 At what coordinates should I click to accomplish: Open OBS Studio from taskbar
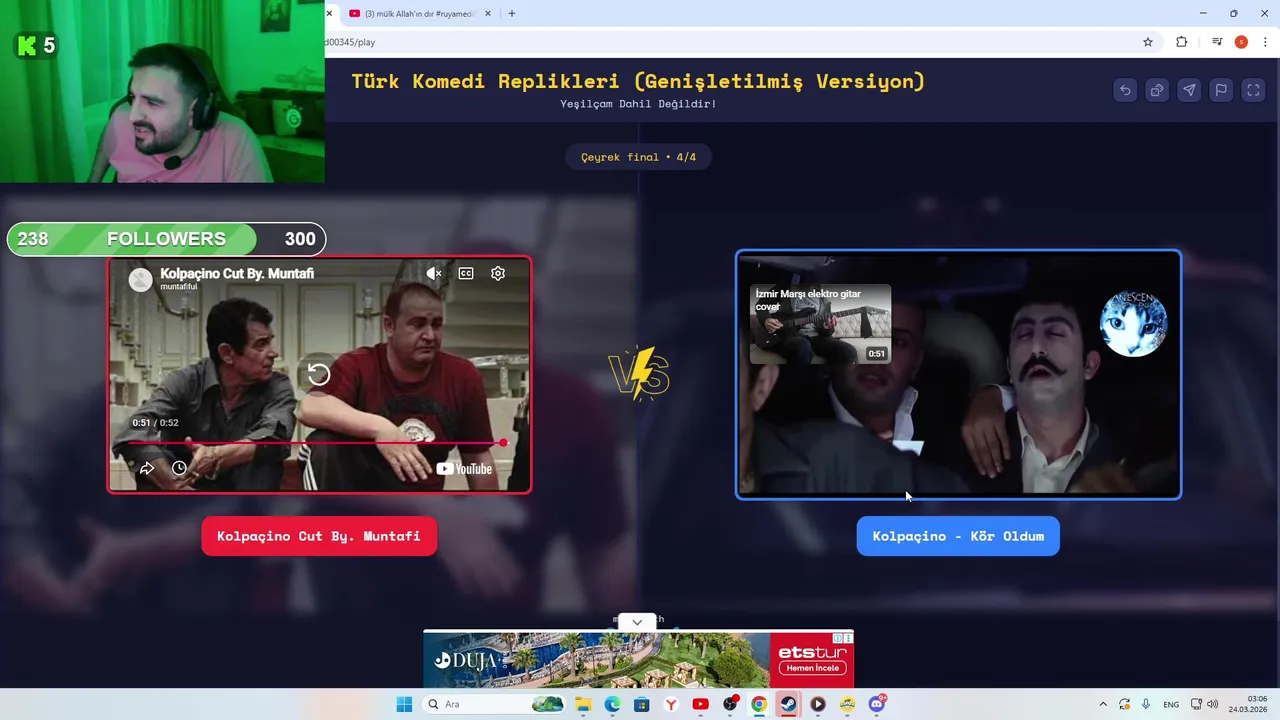tap(730, 704)
